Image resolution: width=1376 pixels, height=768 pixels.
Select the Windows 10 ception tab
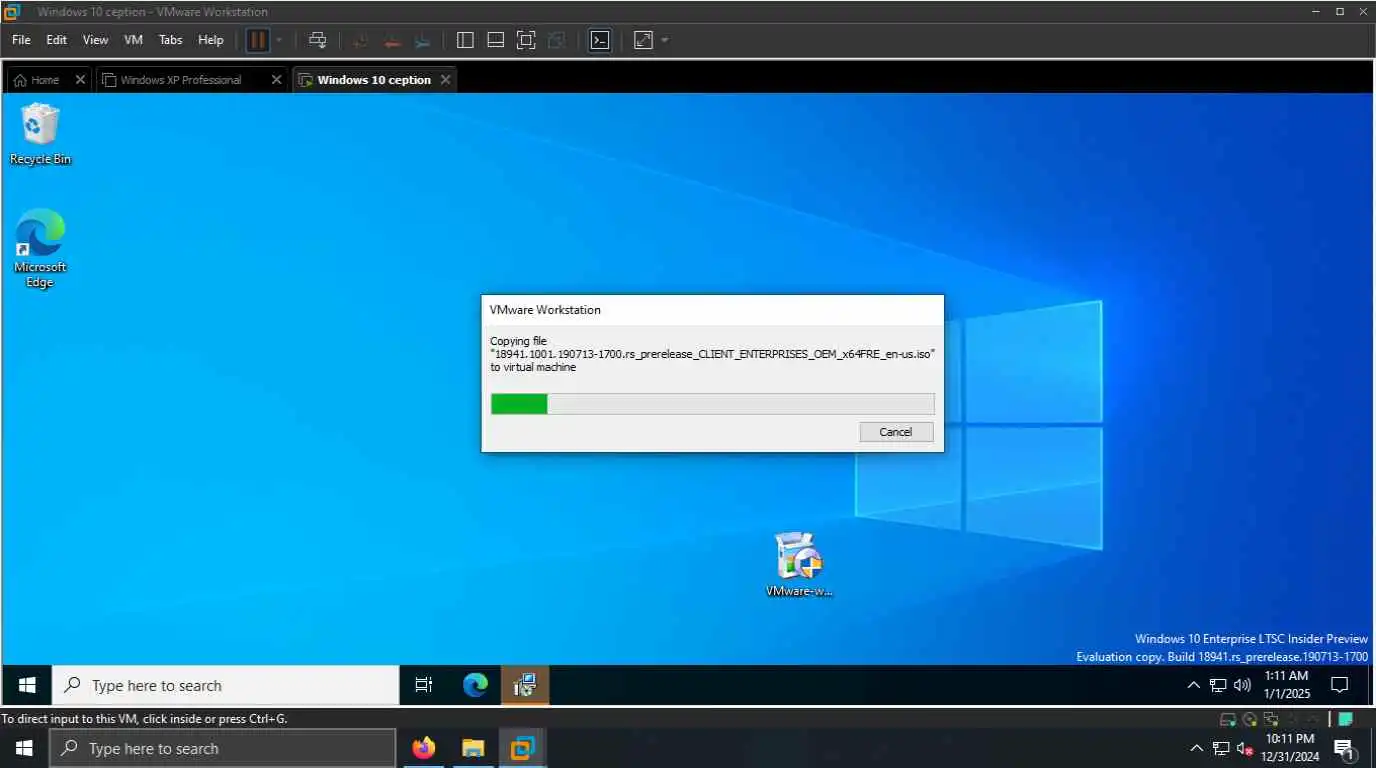[374, 80]
